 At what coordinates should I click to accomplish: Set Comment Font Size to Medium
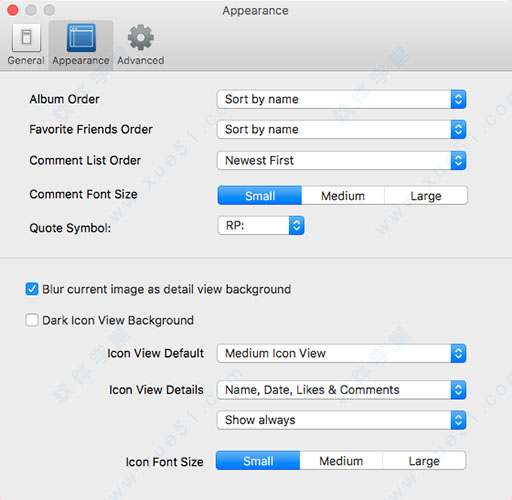(343, 195)
